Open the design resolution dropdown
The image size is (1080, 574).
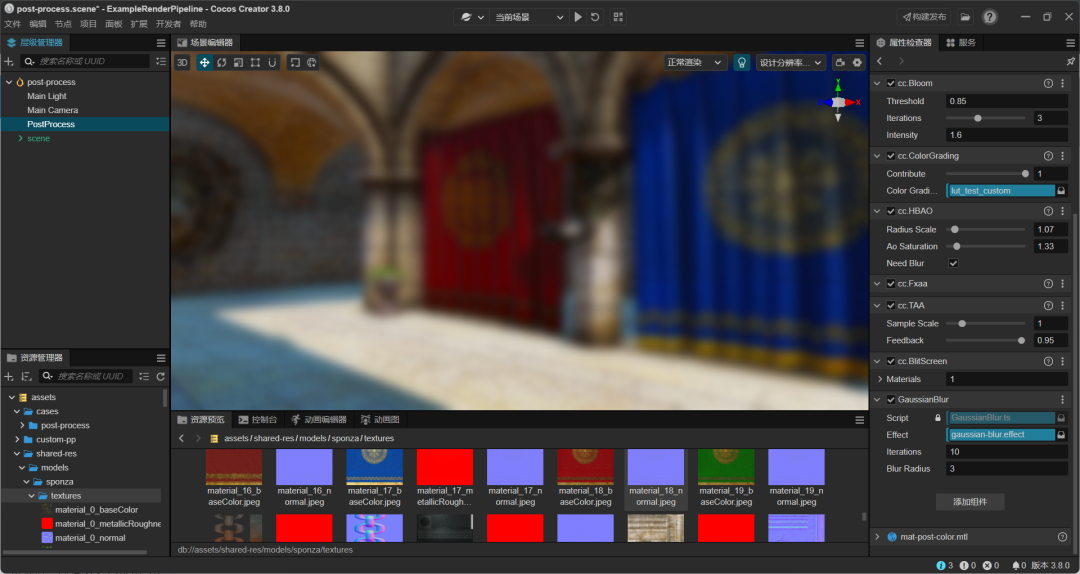coord(791,63)
